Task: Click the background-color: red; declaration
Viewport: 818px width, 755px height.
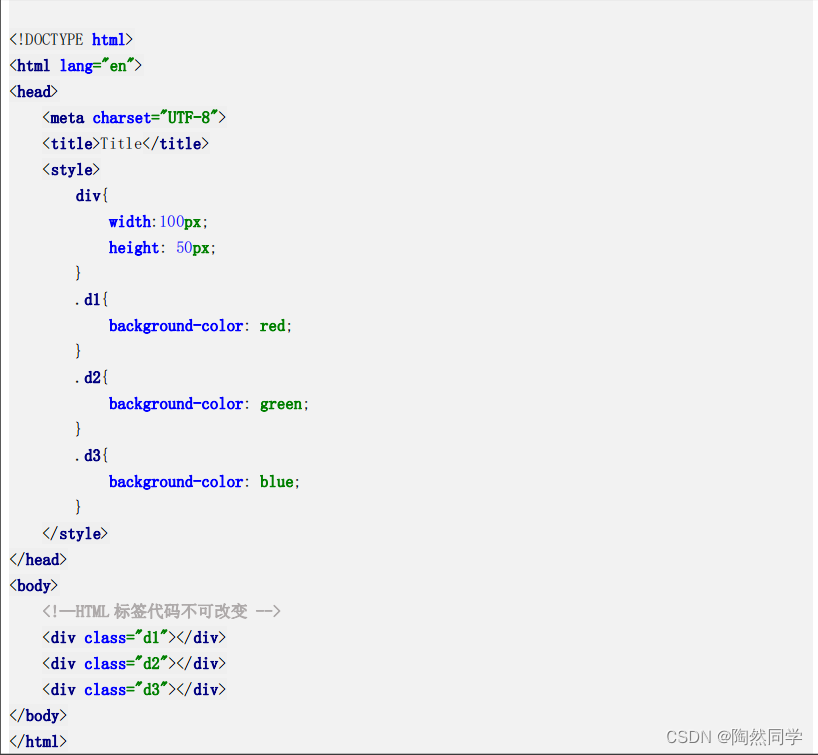Action: [x=200, y=326]
